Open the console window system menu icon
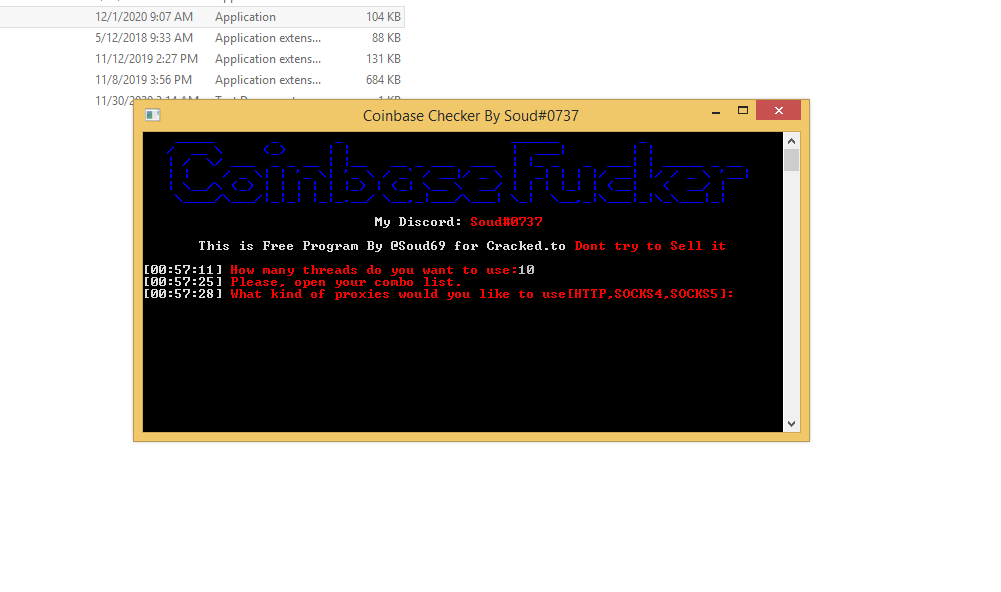 (x=152, y=115)
